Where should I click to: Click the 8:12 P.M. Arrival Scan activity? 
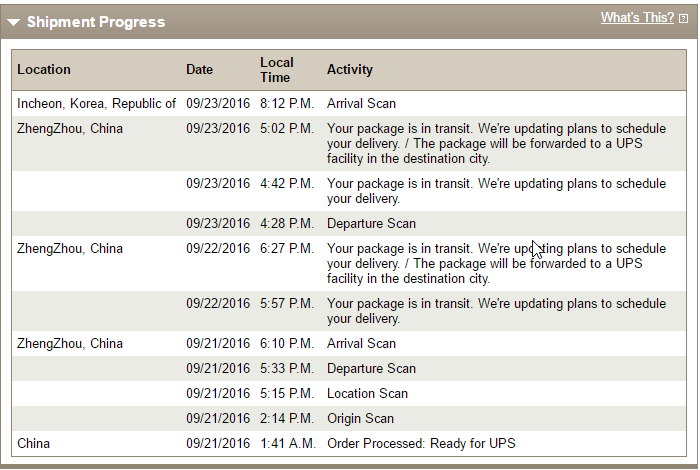click(361, 104)
